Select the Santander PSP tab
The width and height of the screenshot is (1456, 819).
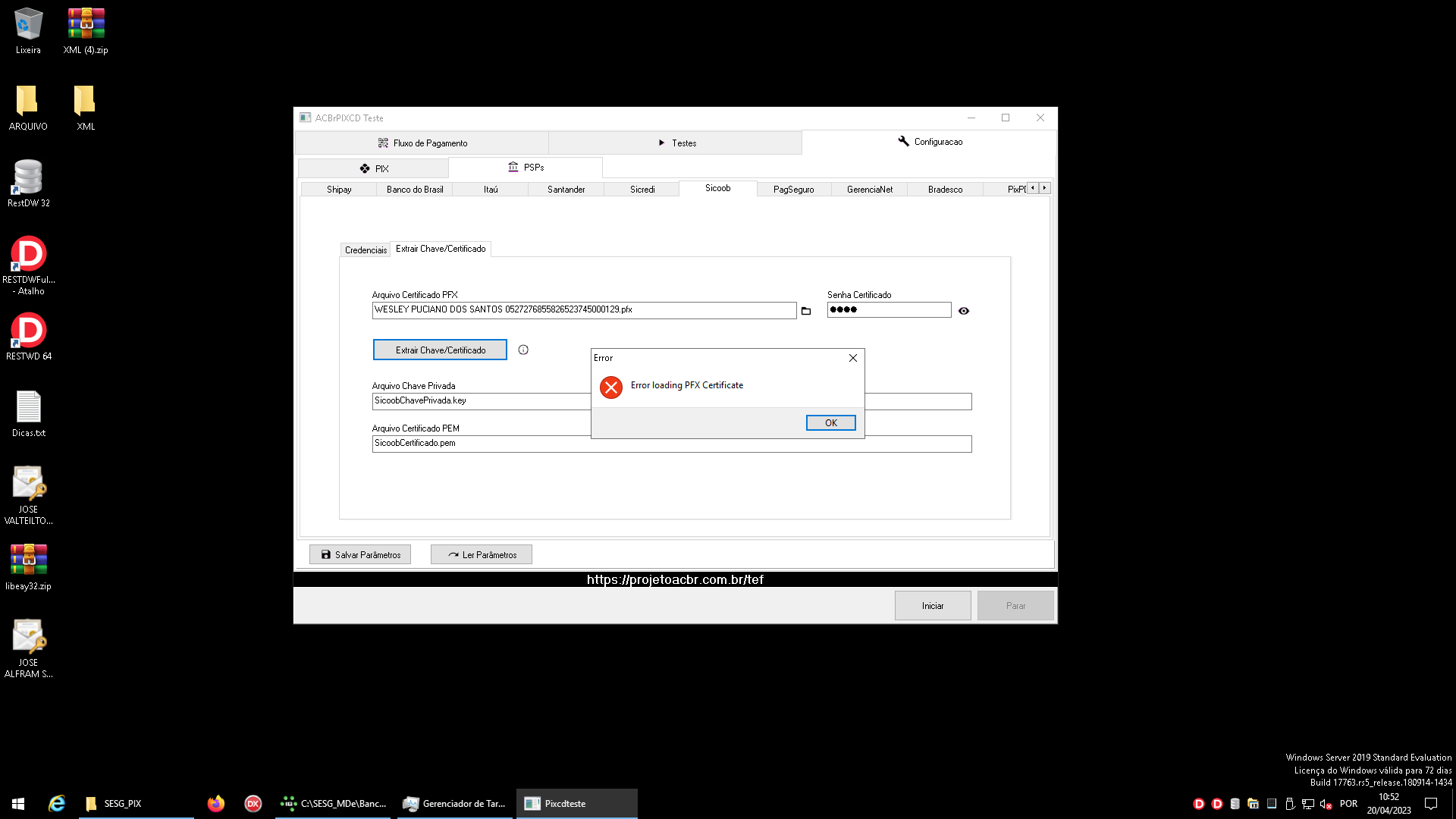click(x=566, y=190)
